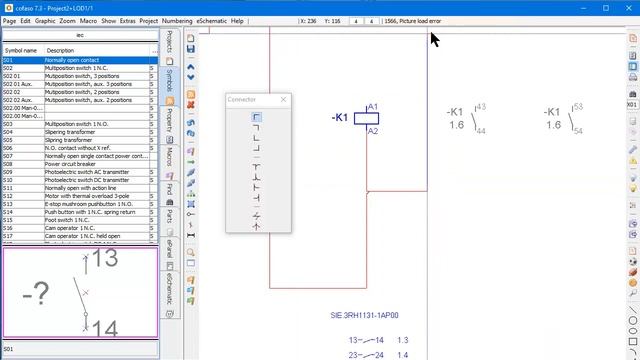
Task: Select row S15 Foot switch 1 N.C.
Action: click(80, 220)
